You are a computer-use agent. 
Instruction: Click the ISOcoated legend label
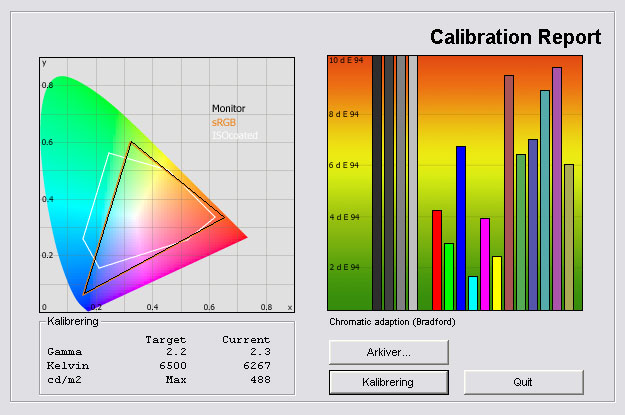231,135
